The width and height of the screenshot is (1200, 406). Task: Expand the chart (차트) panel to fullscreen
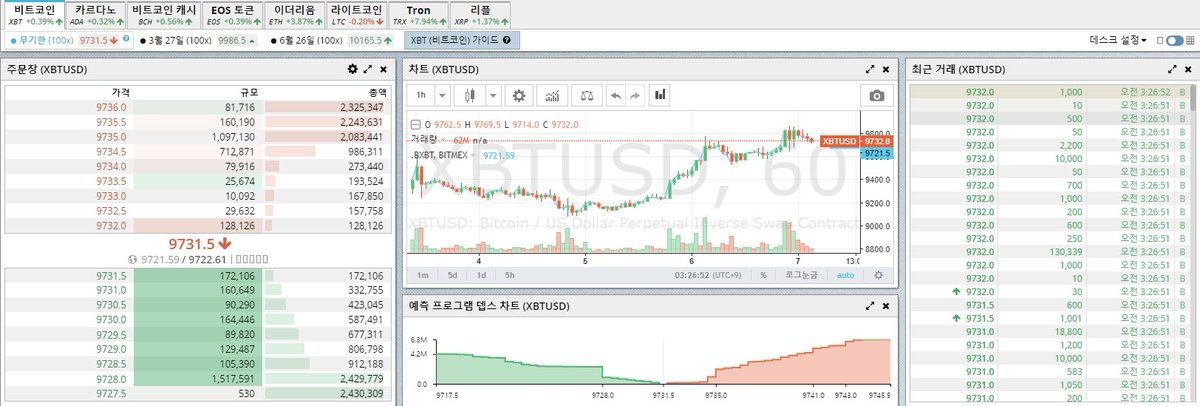869,69
